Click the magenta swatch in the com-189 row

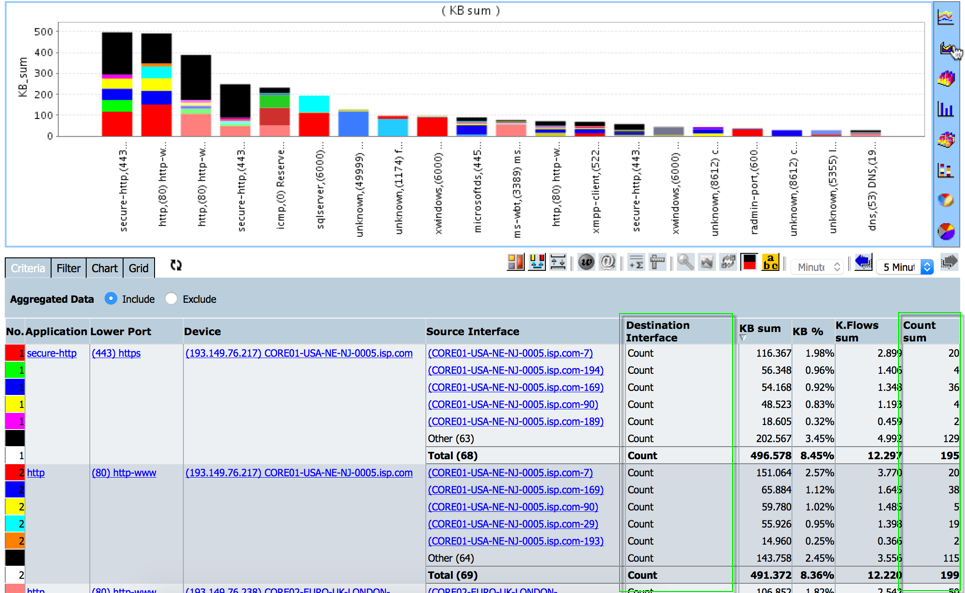pyautogui.click(x=15, y=421)
